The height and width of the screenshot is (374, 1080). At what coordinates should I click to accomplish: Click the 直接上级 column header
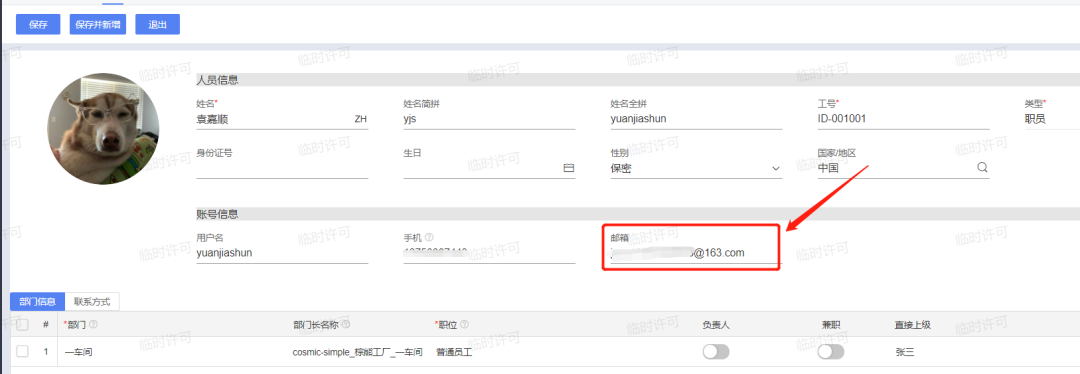click(x=913, y=324)
